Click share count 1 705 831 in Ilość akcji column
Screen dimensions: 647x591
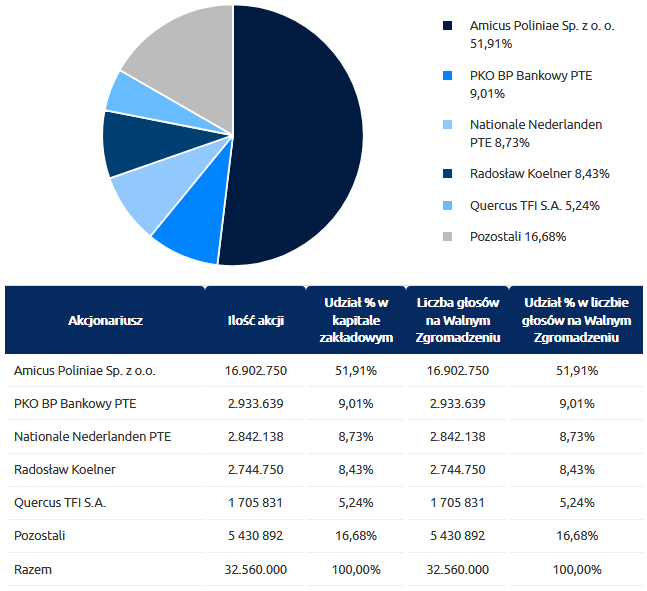click(x=256, y=503)
